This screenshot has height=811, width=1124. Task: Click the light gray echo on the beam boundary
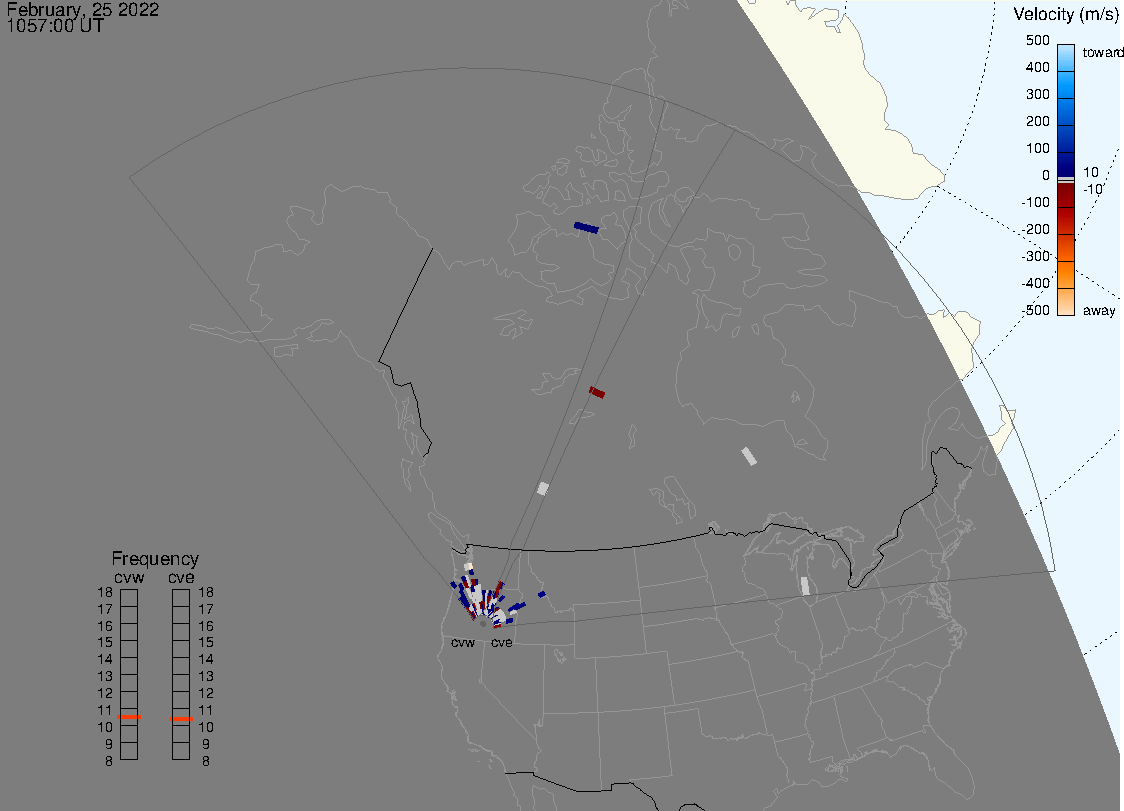tap(543, 488)
